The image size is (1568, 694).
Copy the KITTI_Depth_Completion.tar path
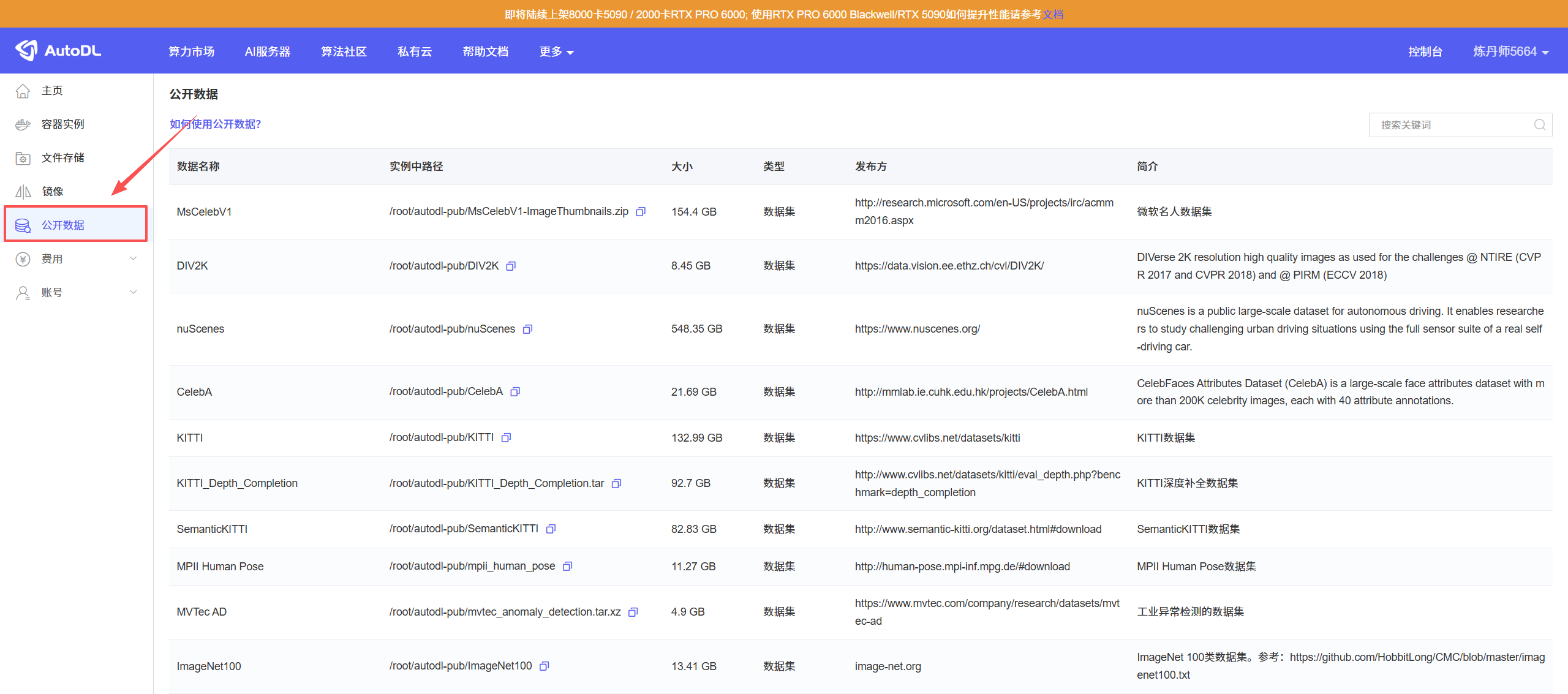tap(617, 483)
